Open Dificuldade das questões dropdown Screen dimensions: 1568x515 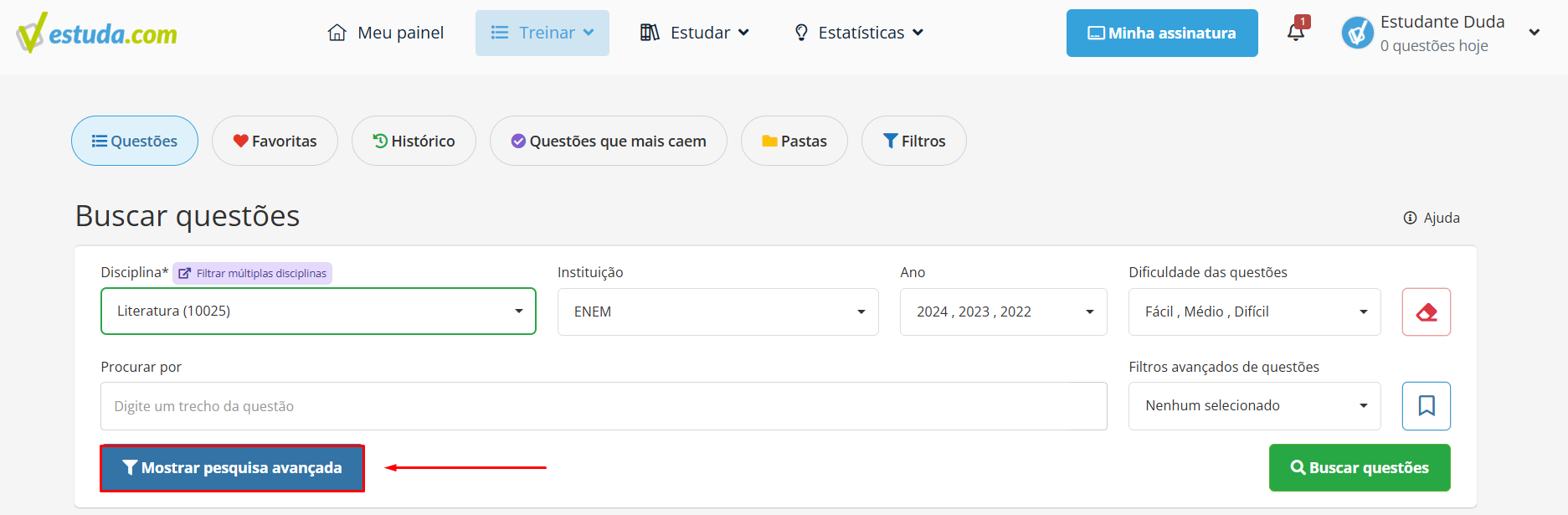[1254, 312]
